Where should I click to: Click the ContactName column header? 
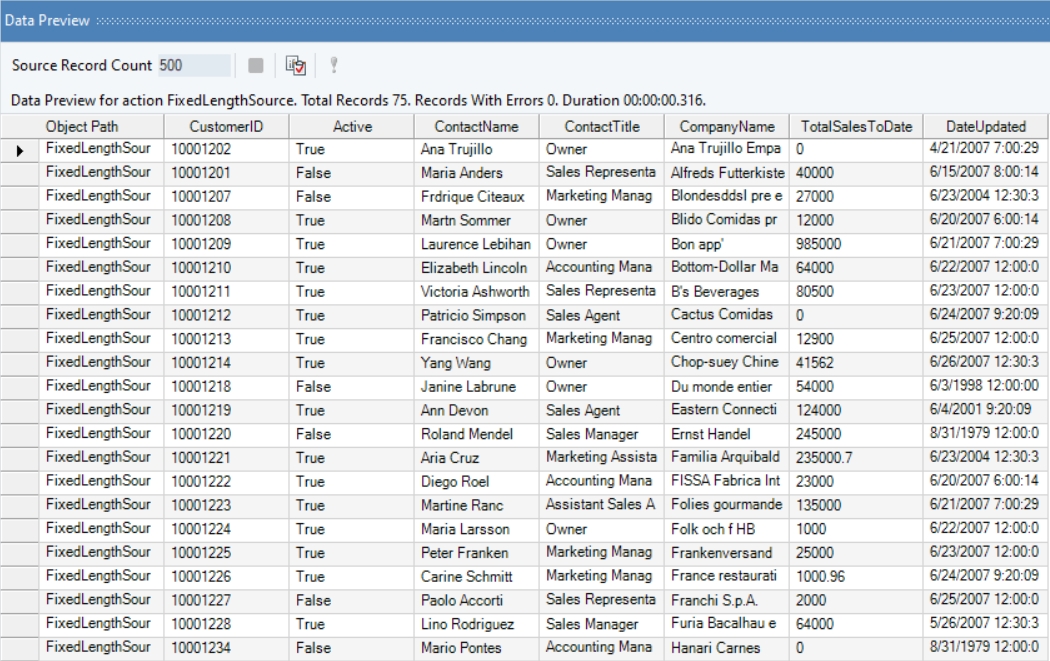coord(476,127)
